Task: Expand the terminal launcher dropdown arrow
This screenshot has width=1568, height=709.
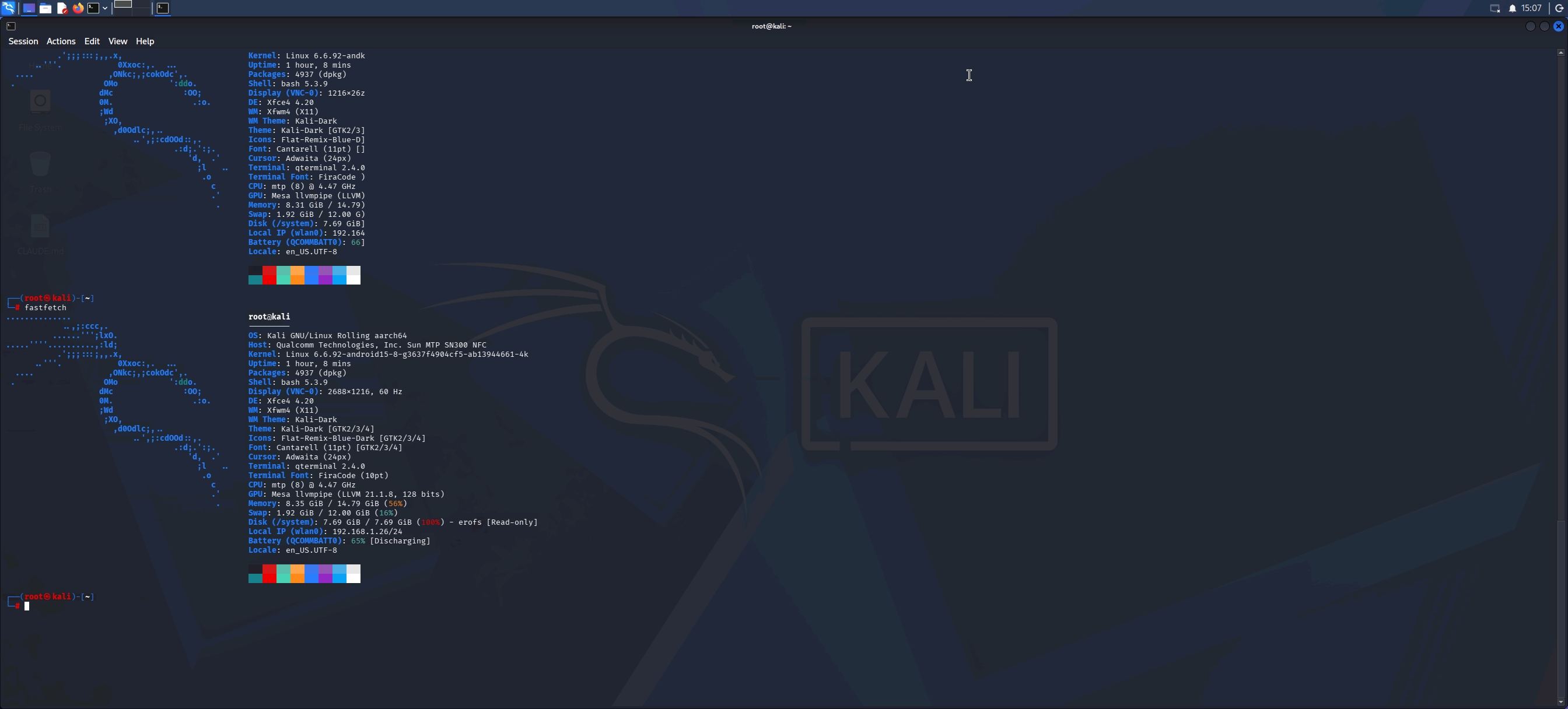Action: pyautogui.click(x=104, y=8)
